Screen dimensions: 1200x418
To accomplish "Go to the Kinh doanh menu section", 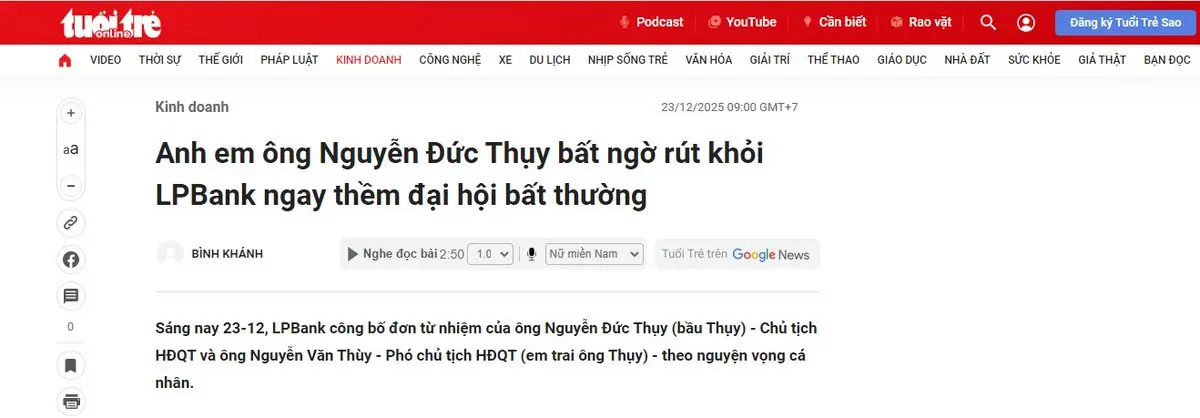I will click(x=369, y=60).
